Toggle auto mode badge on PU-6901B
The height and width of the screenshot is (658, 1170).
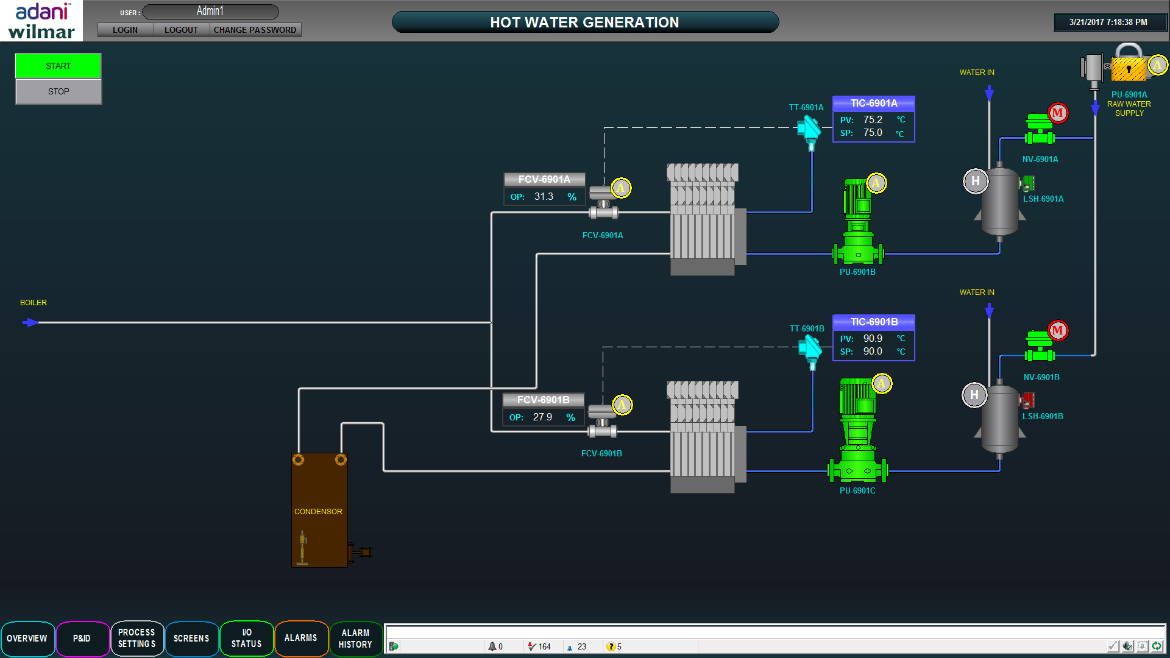[x=877, y=183]
